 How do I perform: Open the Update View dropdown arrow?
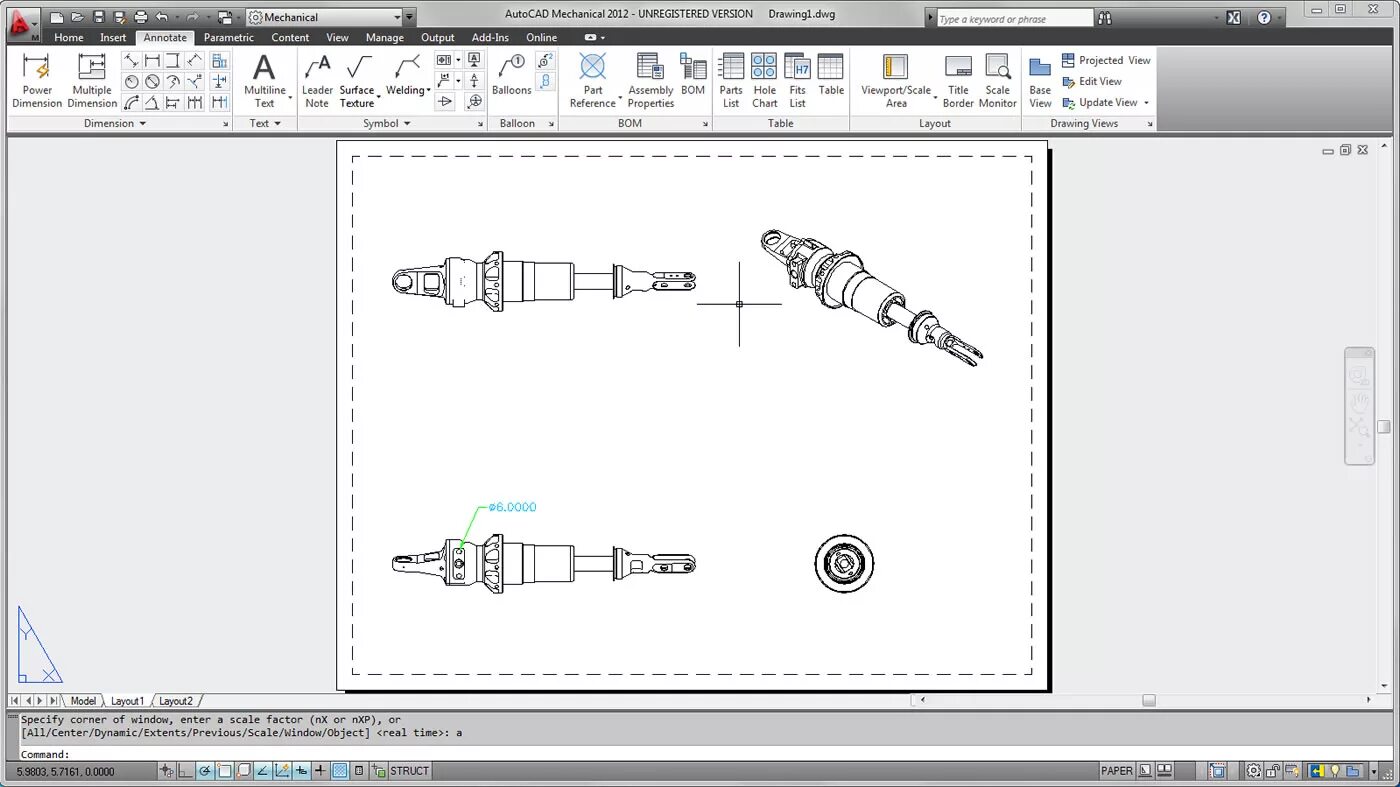tap(1146, 102)
